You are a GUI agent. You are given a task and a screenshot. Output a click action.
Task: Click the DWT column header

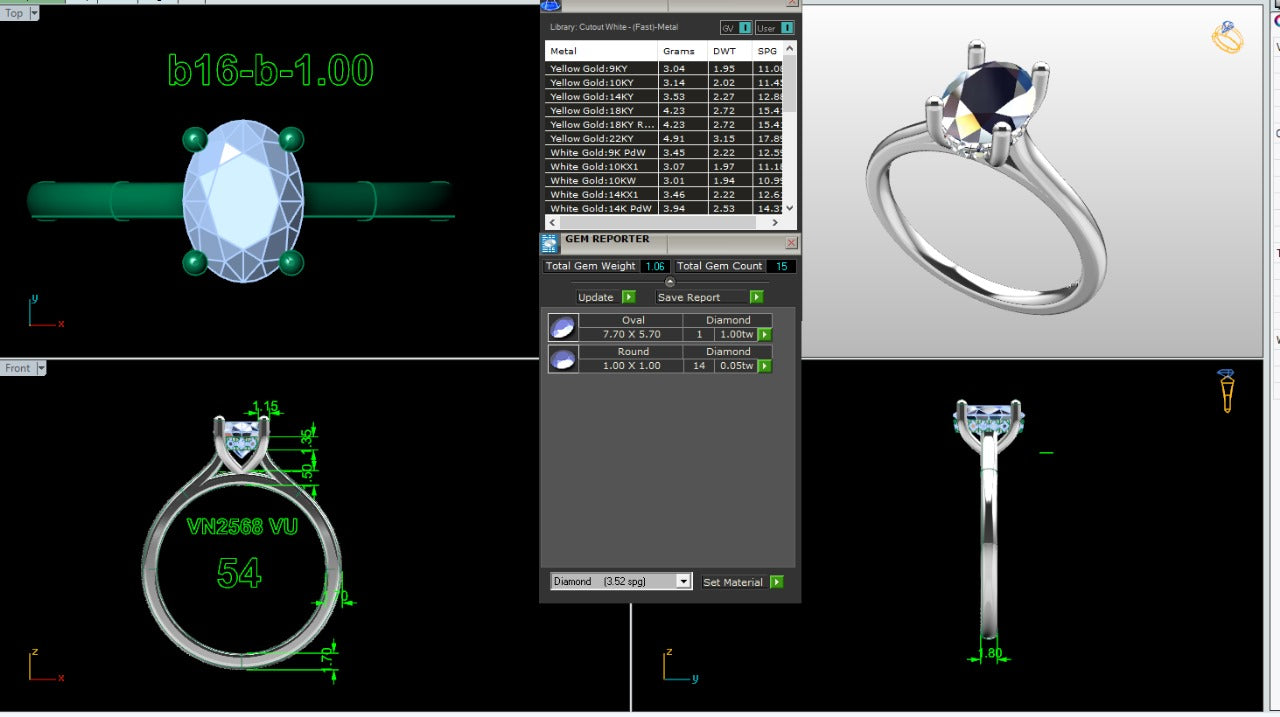731,51
